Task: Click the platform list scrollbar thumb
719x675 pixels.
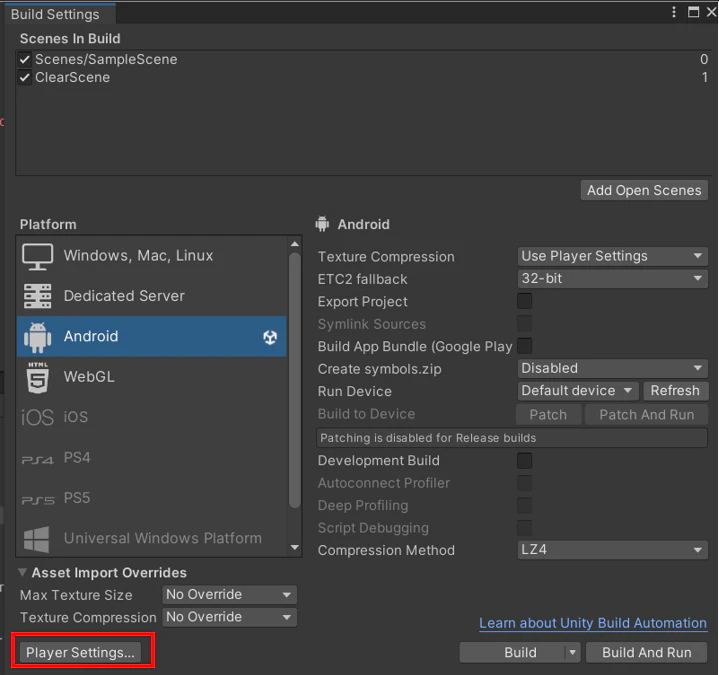Action: 295,381
